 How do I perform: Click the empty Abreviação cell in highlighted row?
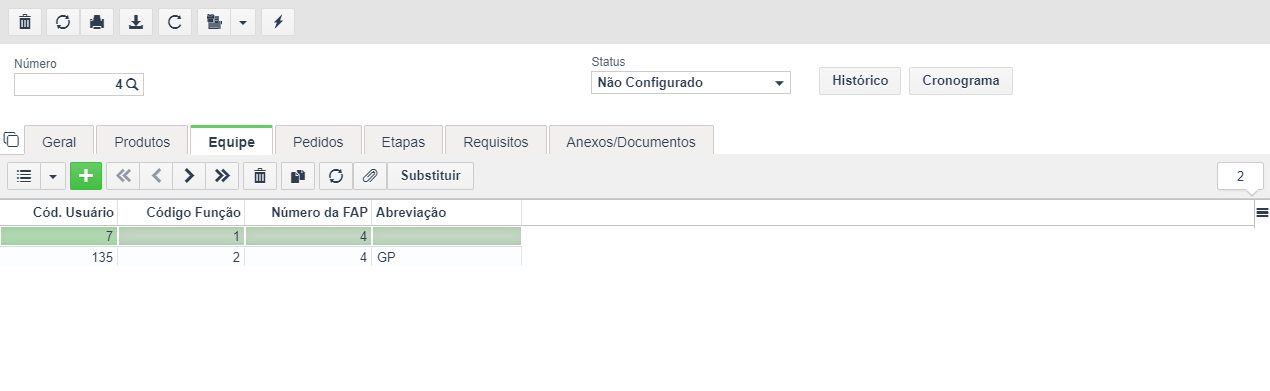point(446,236)
